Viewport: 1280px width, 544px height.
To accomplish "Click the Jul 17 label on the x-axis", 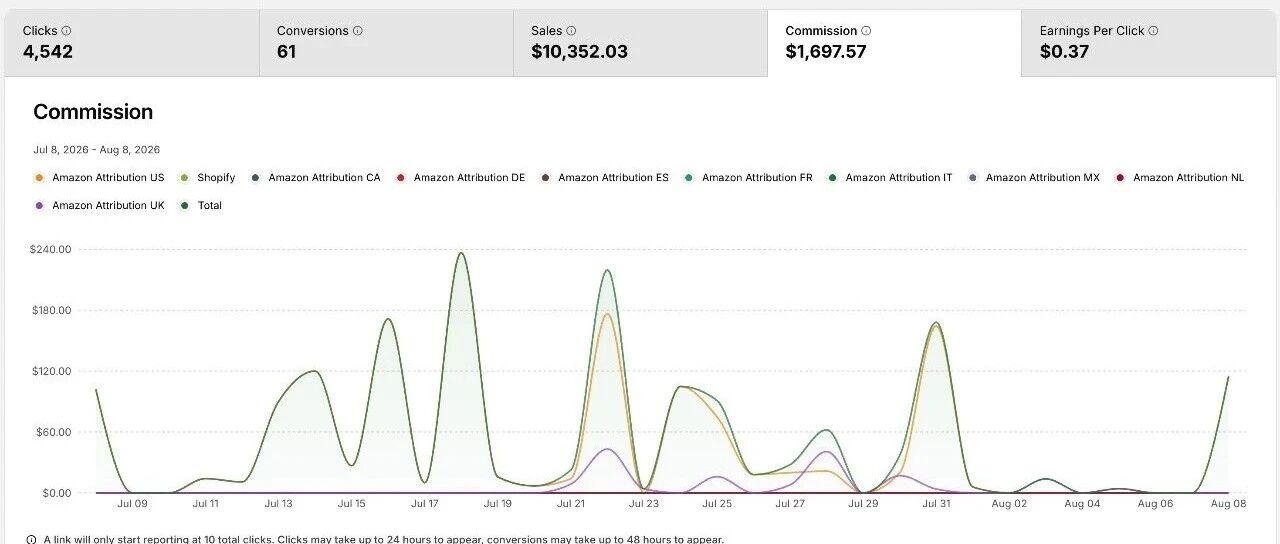I will coord(425,504).
